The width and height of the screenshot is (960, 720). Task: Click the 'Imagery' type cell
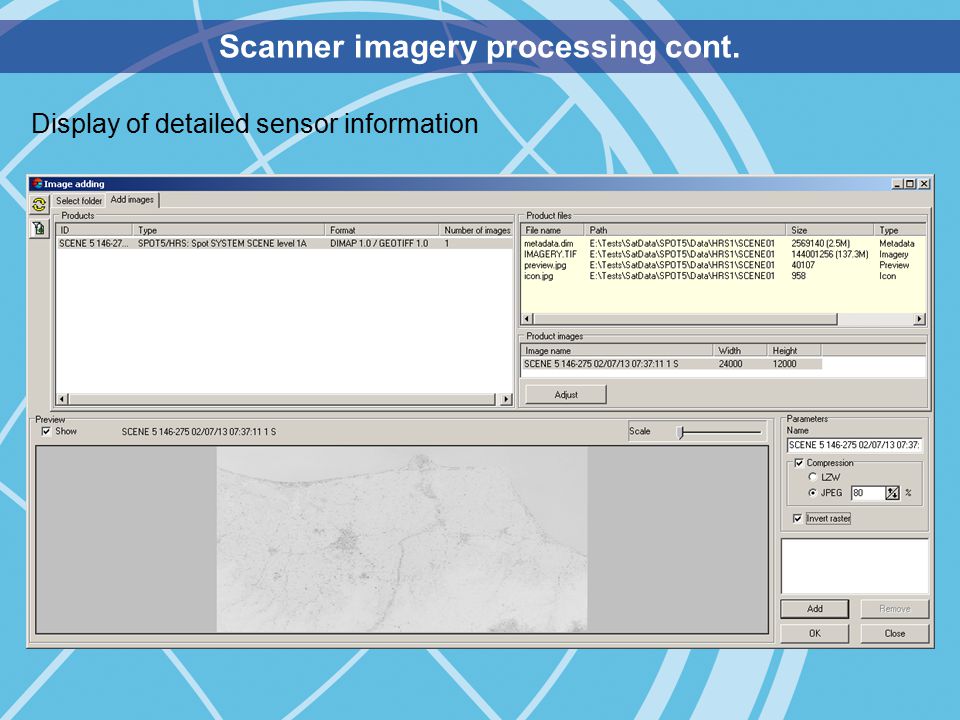[x=894, y=254]
